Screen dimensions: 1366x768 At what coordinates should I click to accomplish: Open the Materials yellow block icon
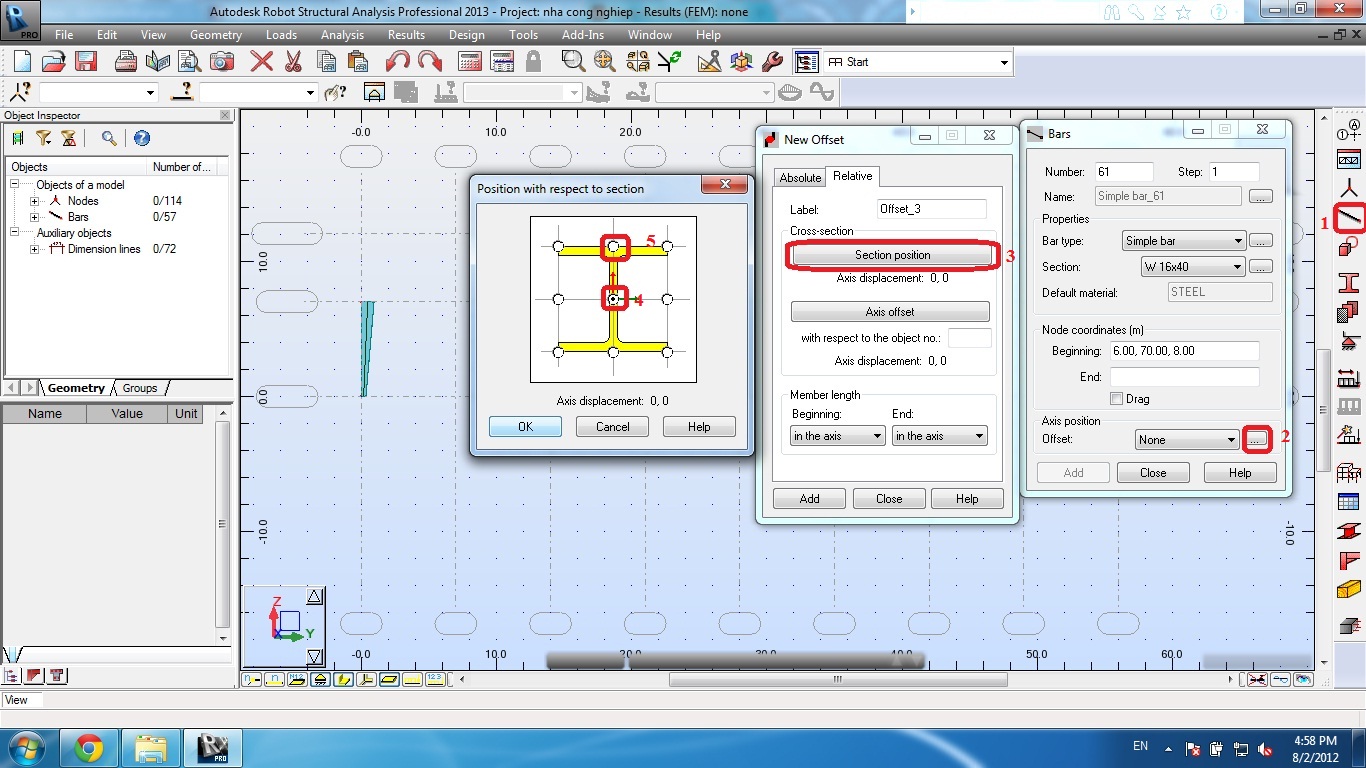1349,590
